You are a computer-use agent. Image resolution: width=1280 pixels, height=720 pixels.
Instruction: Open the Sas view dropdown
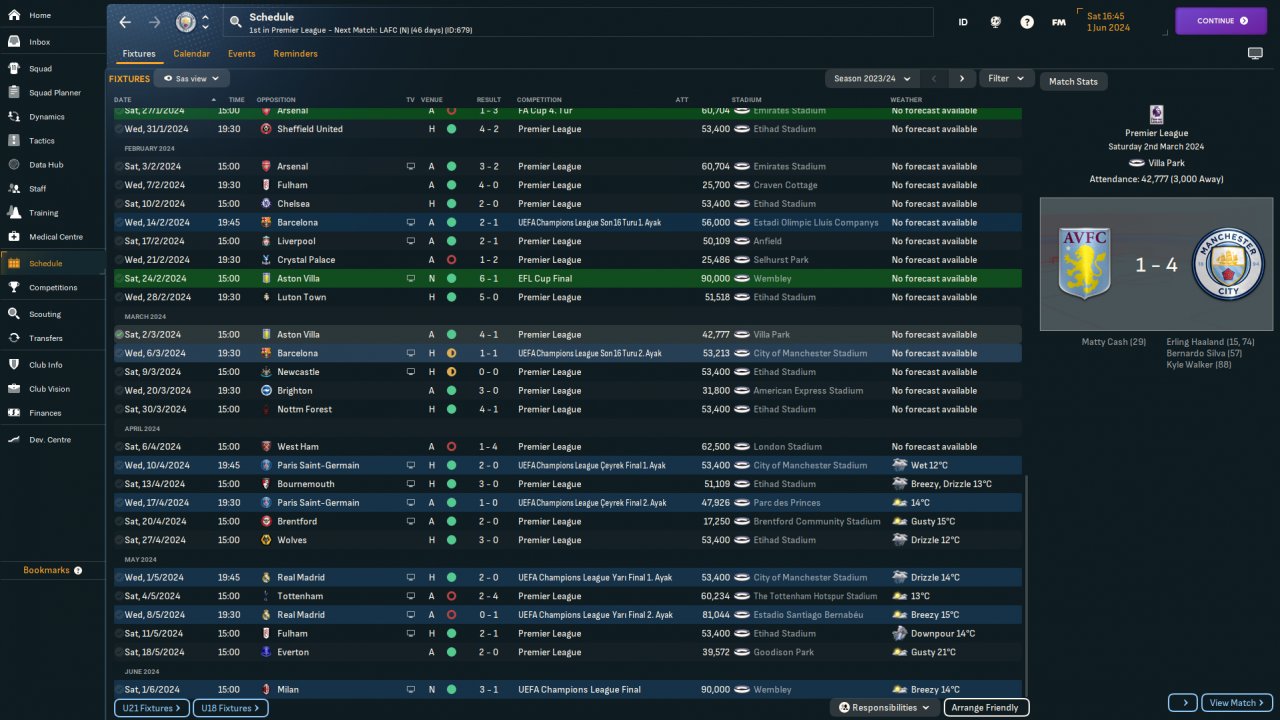coord(192,78)
